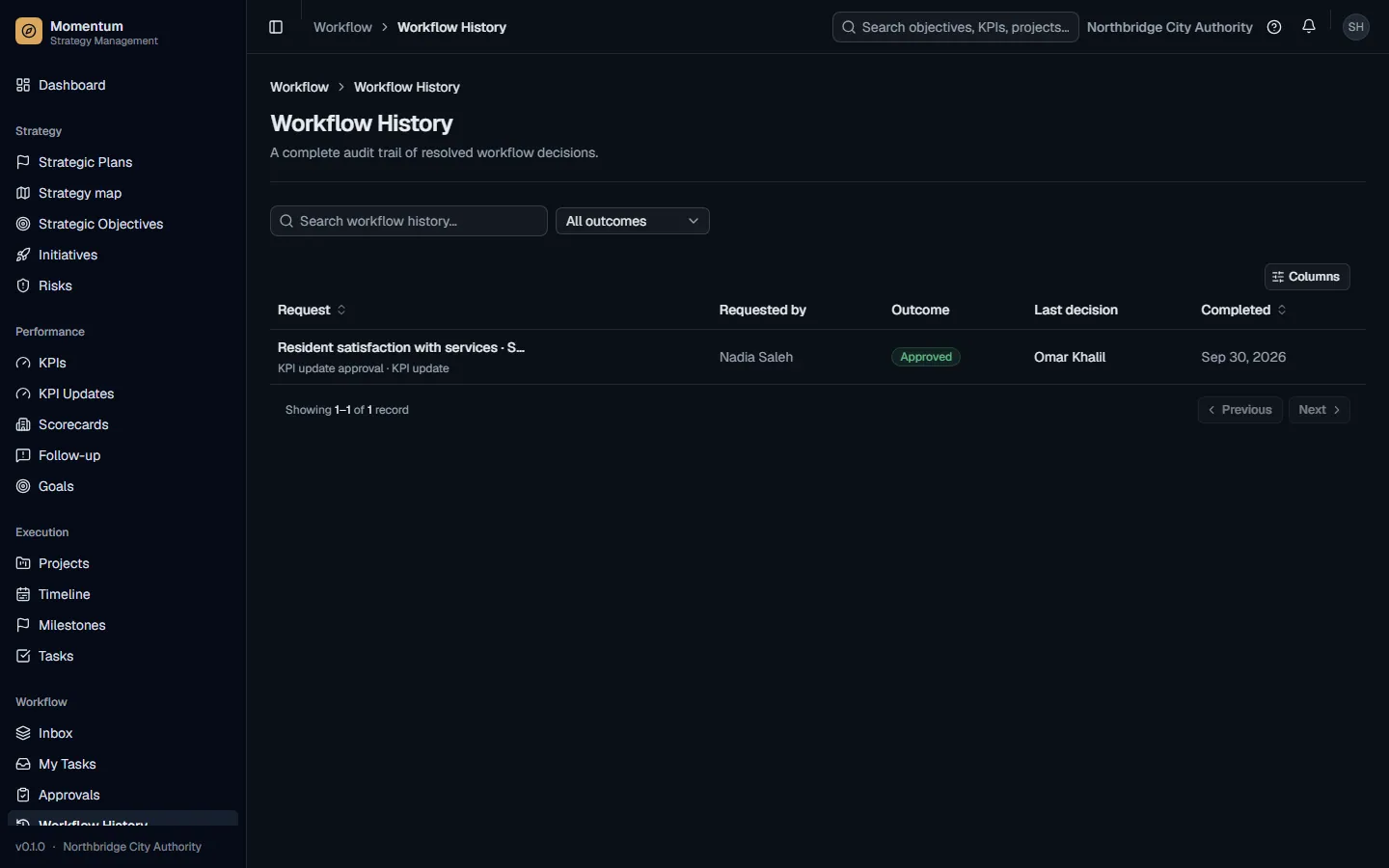This screenshot has width=1389, height=868.
Task: Click Nadia Saleh in Requested by
Action: (756, 357)
